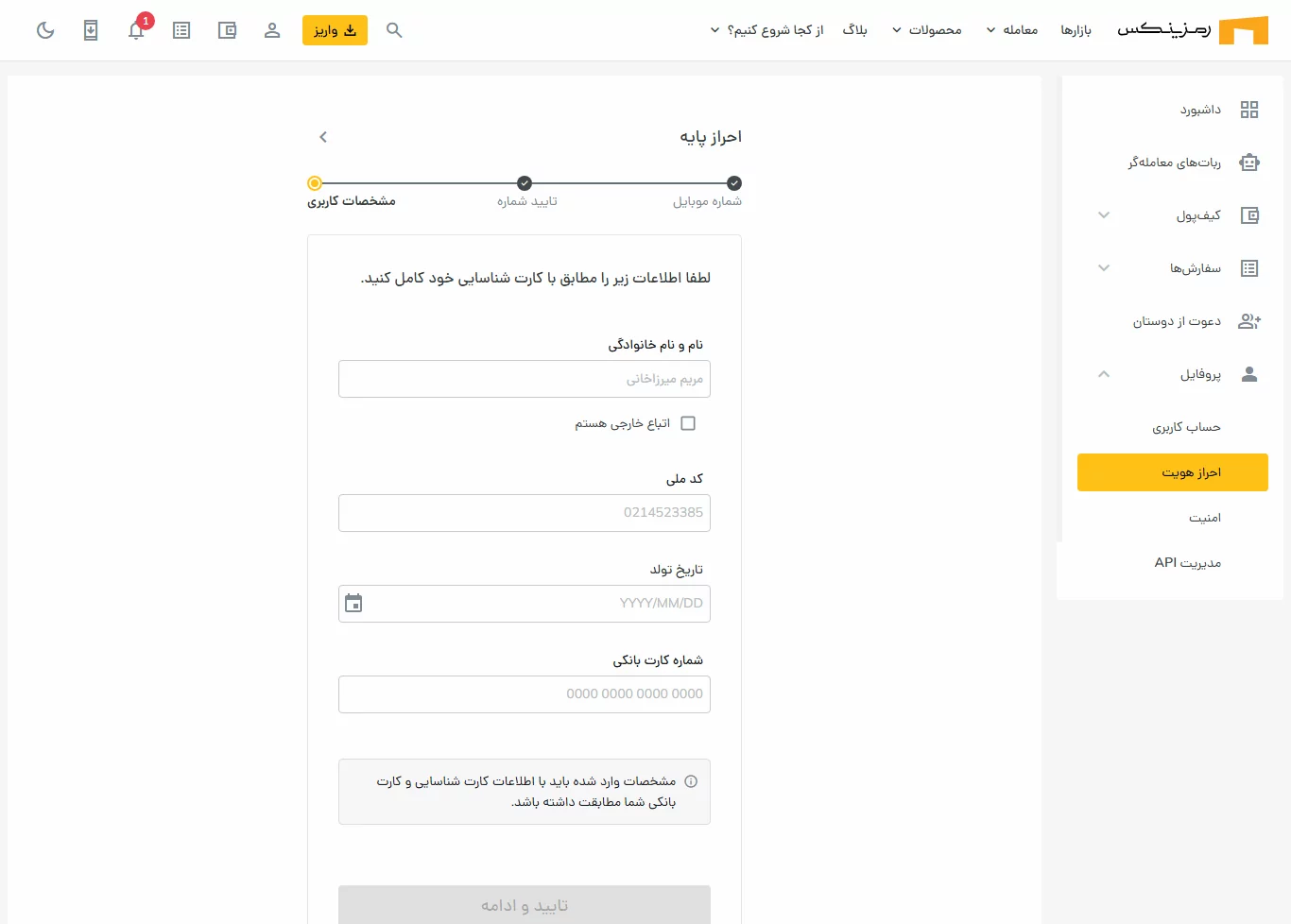Go to بازارها in the top menu
The height and width of the screenshot is (924, 1291).
1076,30
